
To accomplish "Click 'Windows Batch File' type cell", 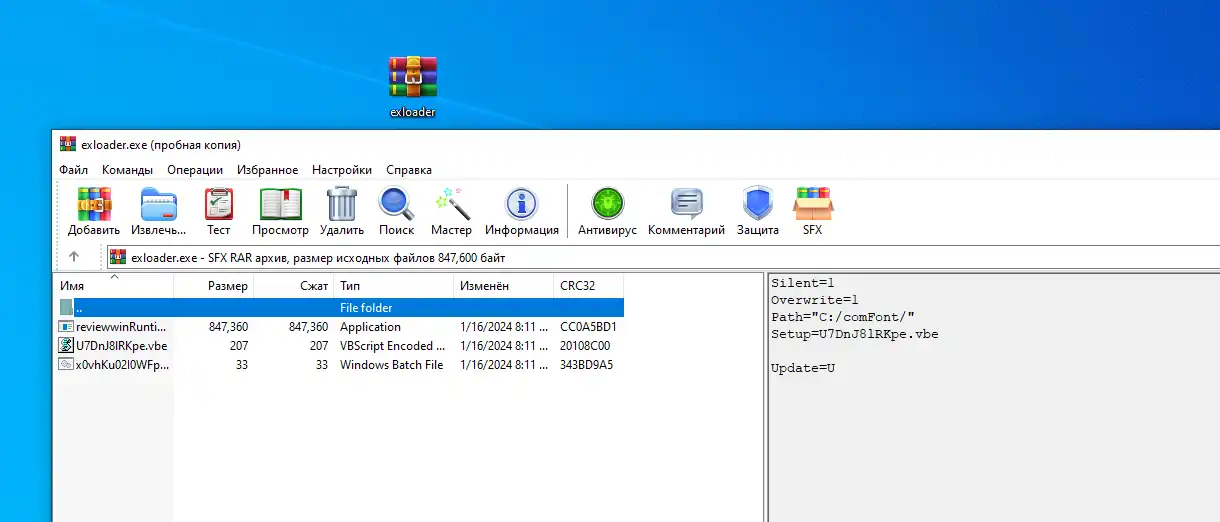I will 391,365.
